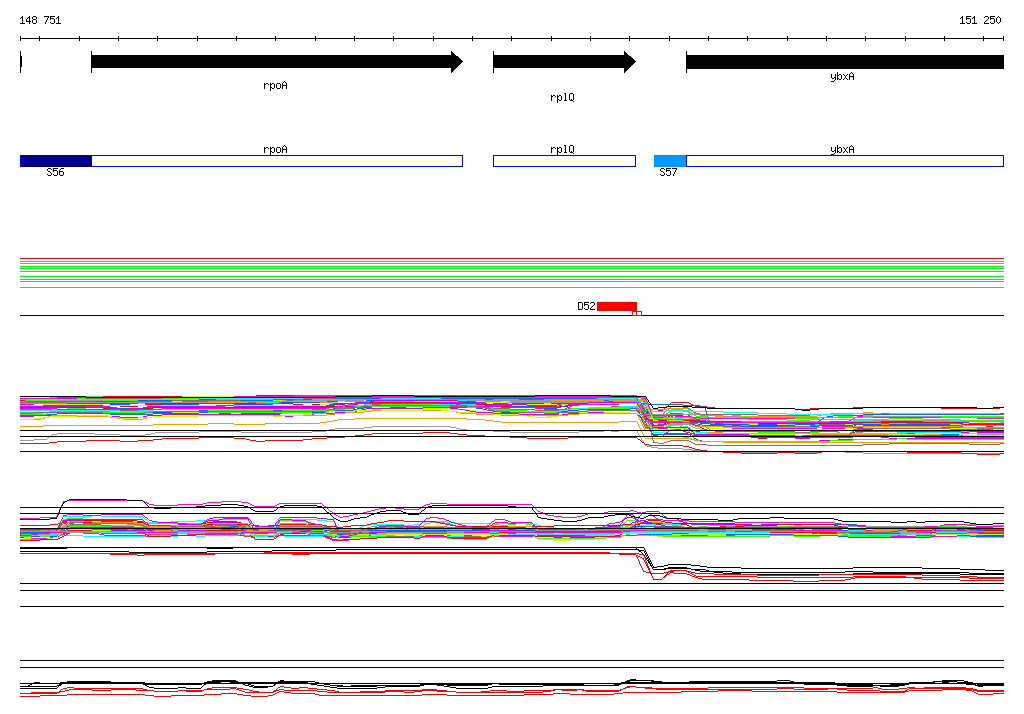
Task: Click the small red square below D52
Action: 637,314
